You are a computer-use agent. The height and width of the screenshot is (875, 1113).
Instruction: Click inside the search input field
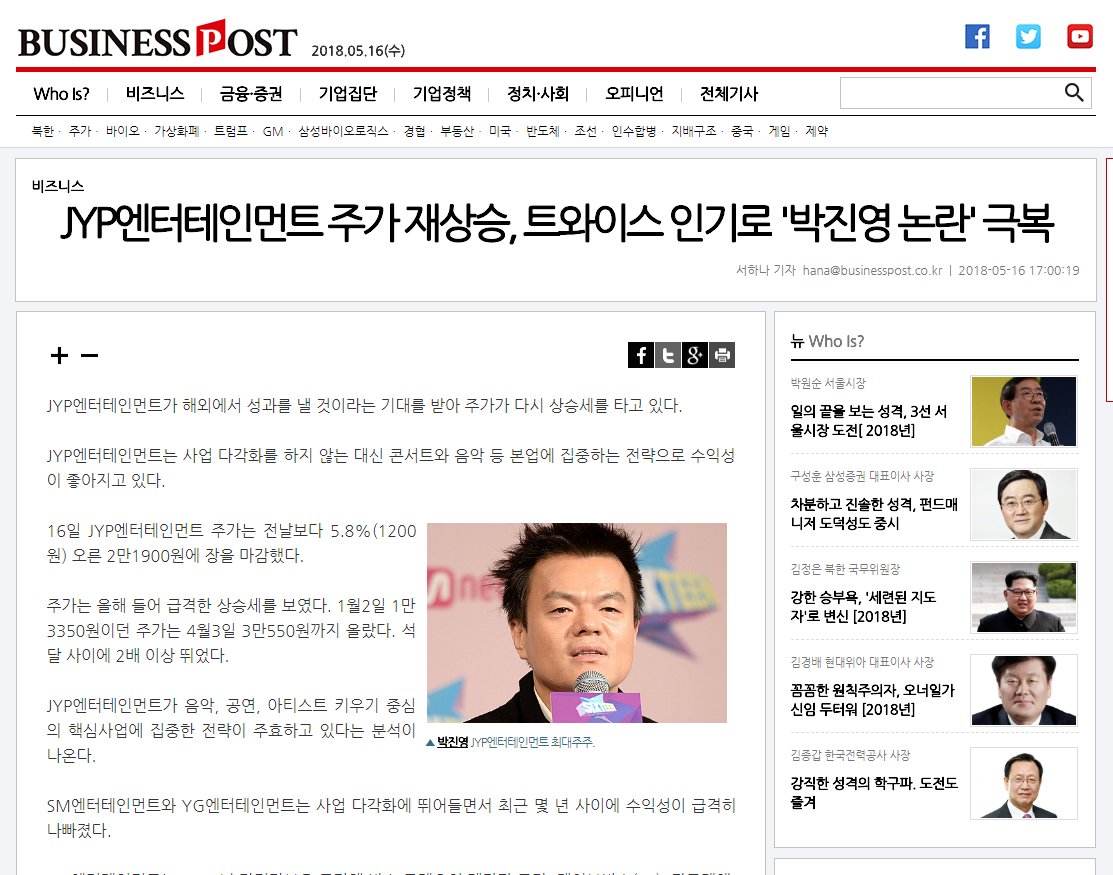[x=951, y=93]
